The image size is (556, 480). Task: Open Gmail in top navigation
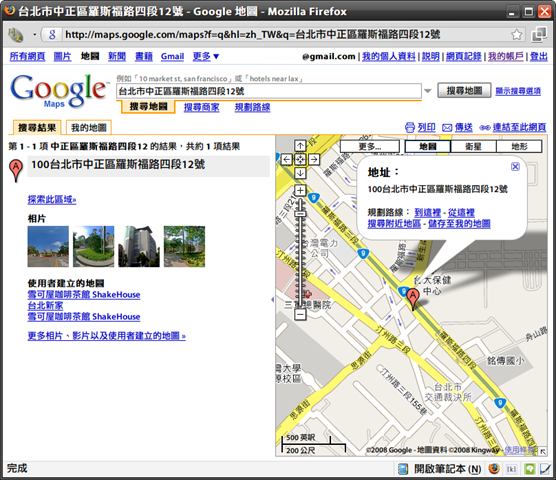tap(172, 56)
